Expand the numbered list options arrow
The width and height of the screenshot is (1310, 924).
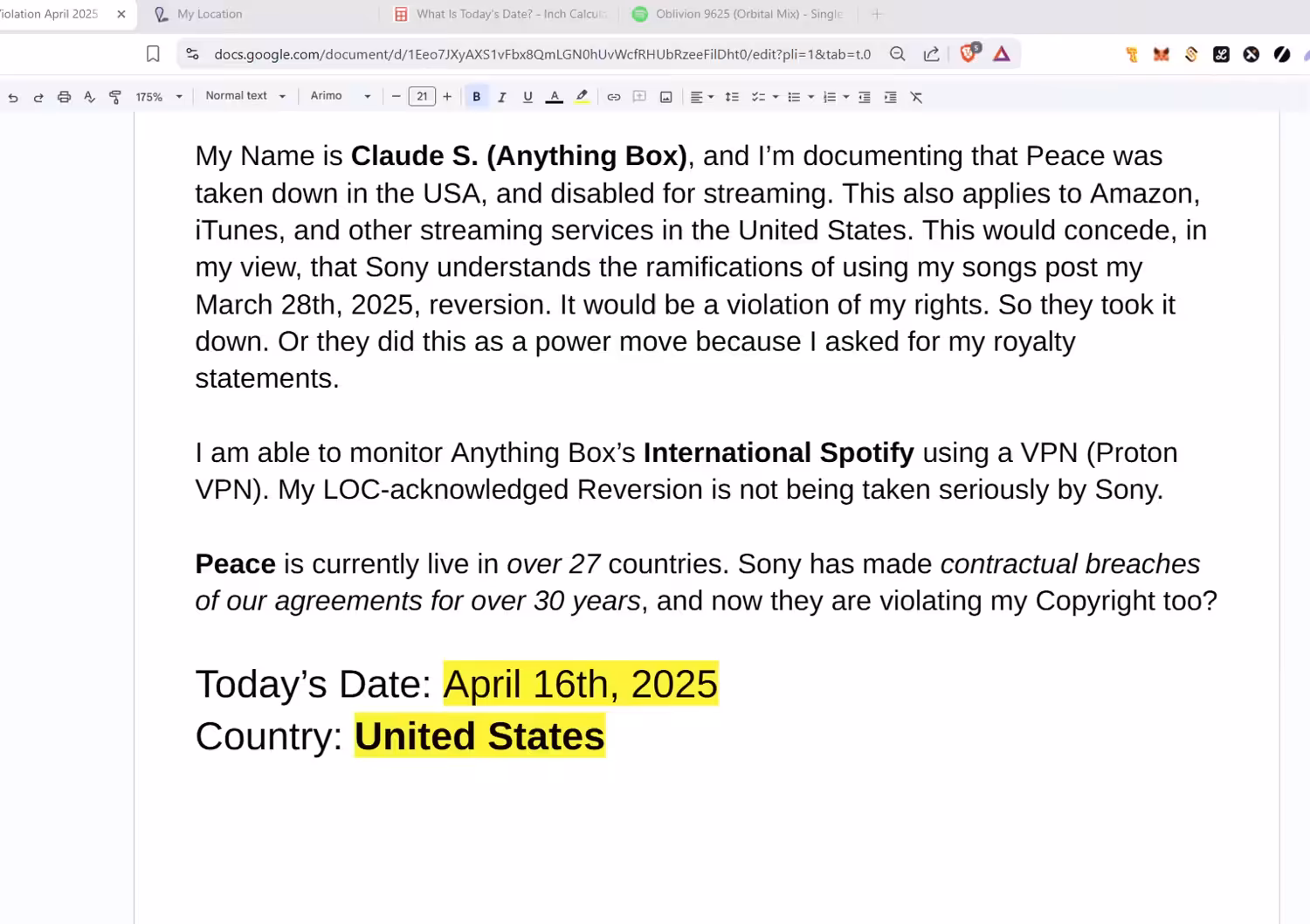pyautogui.click(x=846, y=97)
